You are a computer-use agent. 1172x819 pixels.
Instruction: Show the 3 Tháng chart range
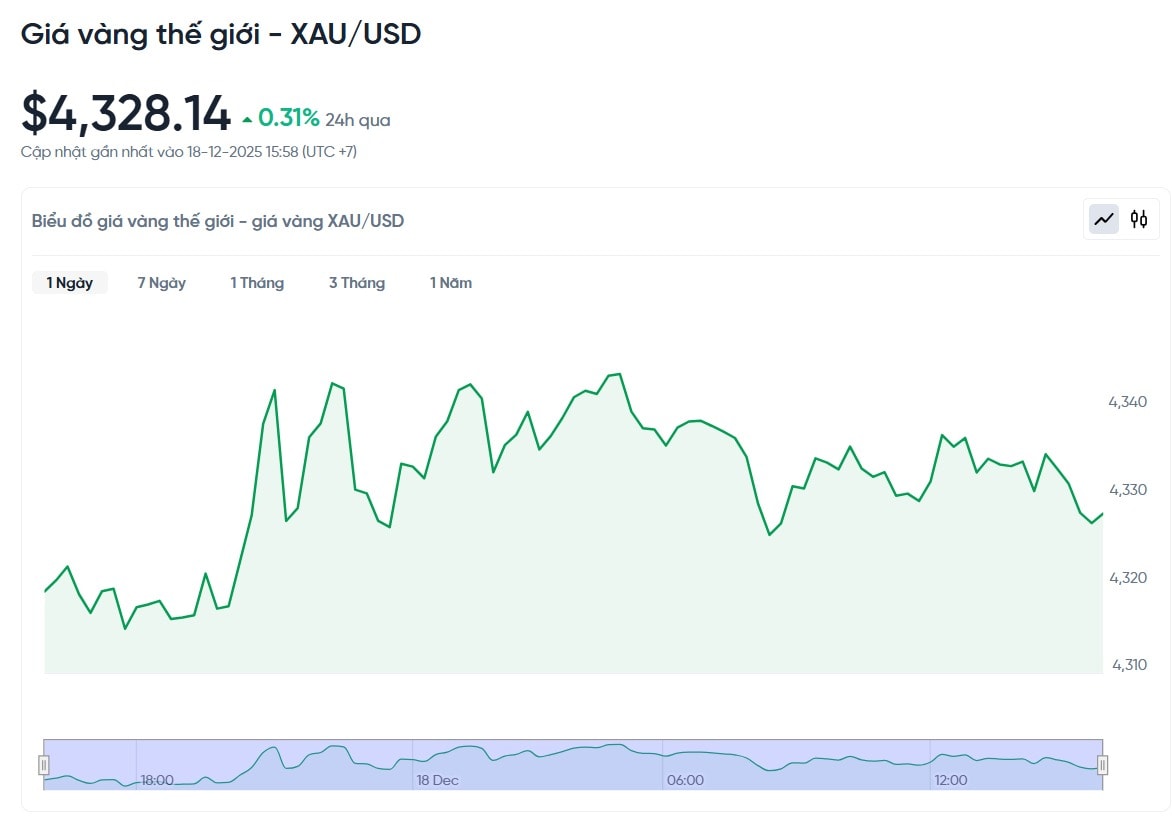[357, 283]
